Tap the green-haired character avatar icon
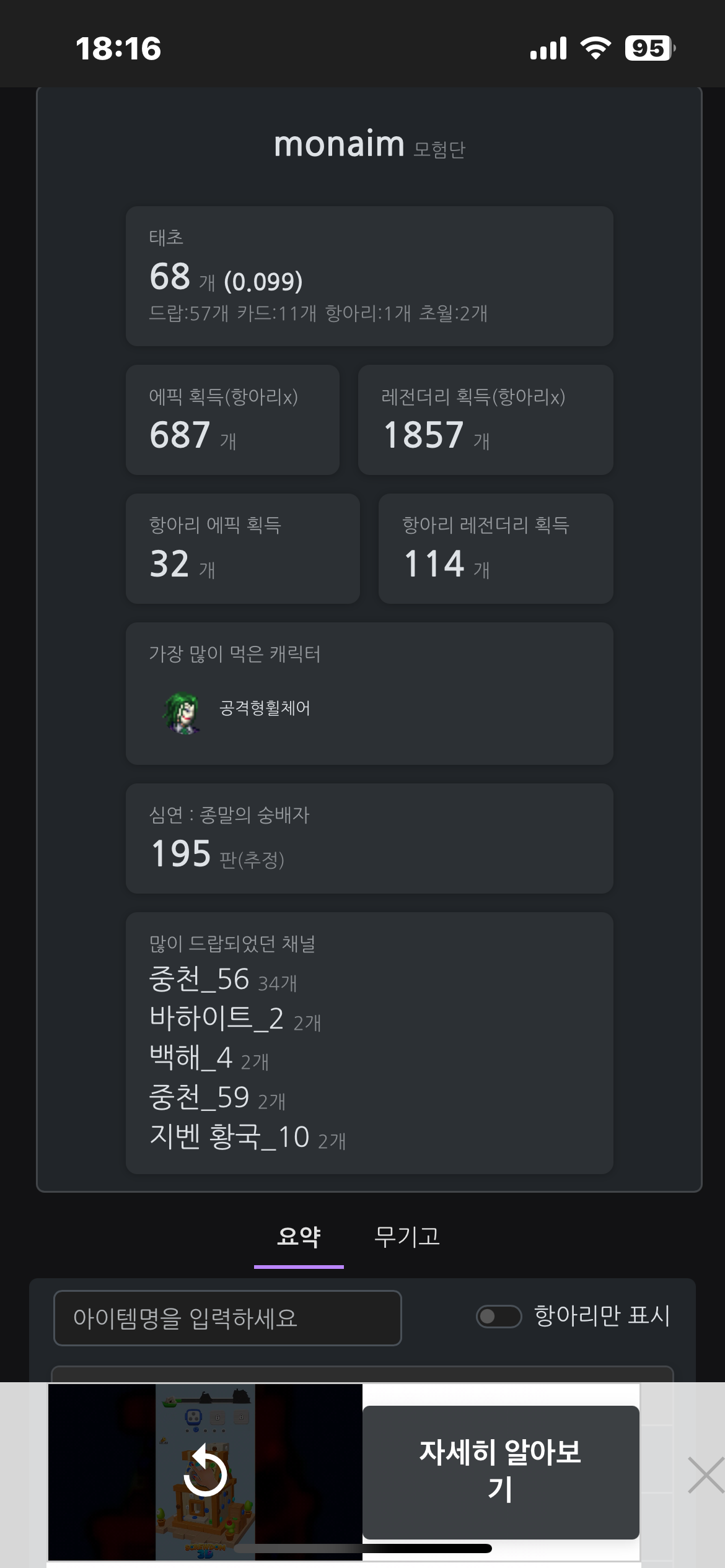 click(182, 713)
